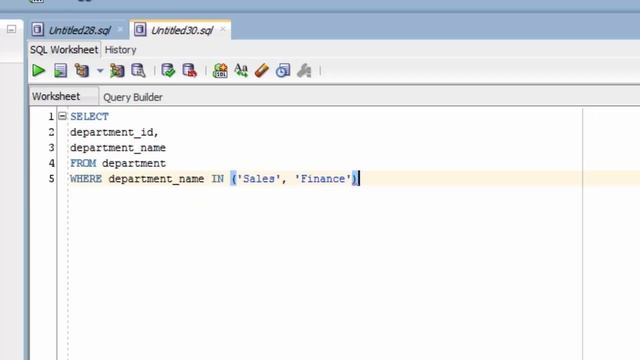Run the statement with the green play icon
The height and width of the screenshot is (360, 640).
pyautogui.click(x=38, y=71)
